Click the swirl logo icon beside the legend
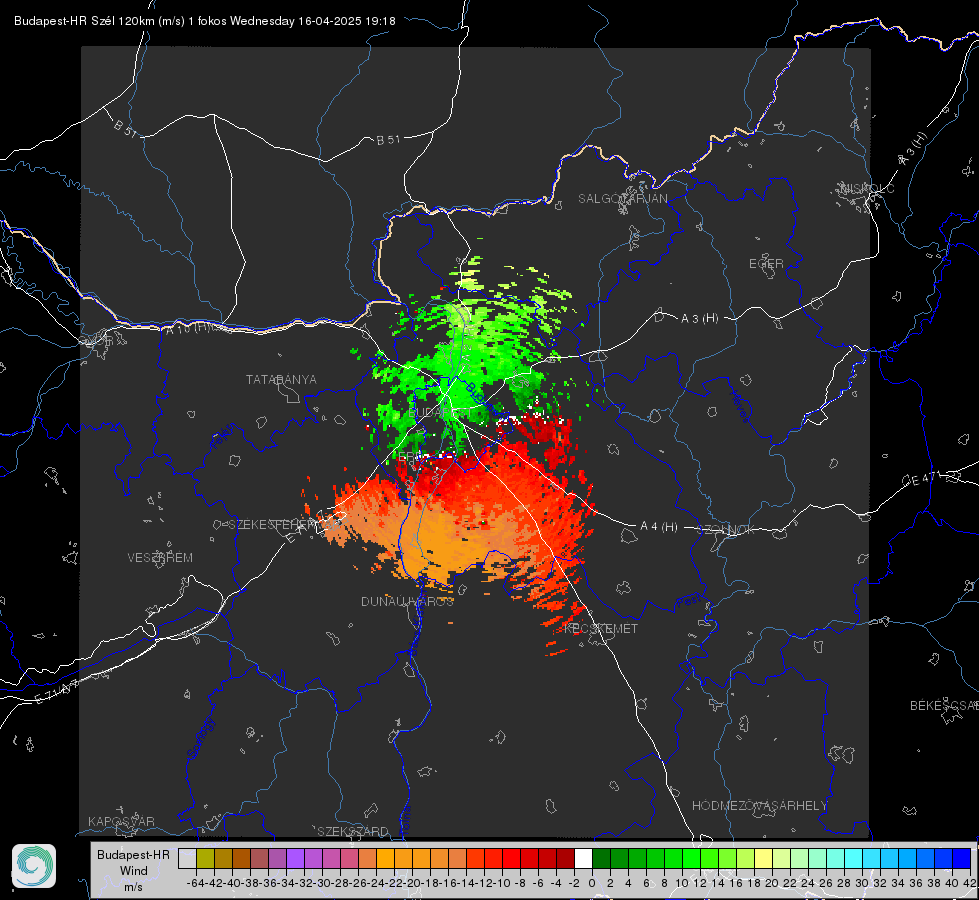The width and height of the screenshot is (979, 900). 34,866
